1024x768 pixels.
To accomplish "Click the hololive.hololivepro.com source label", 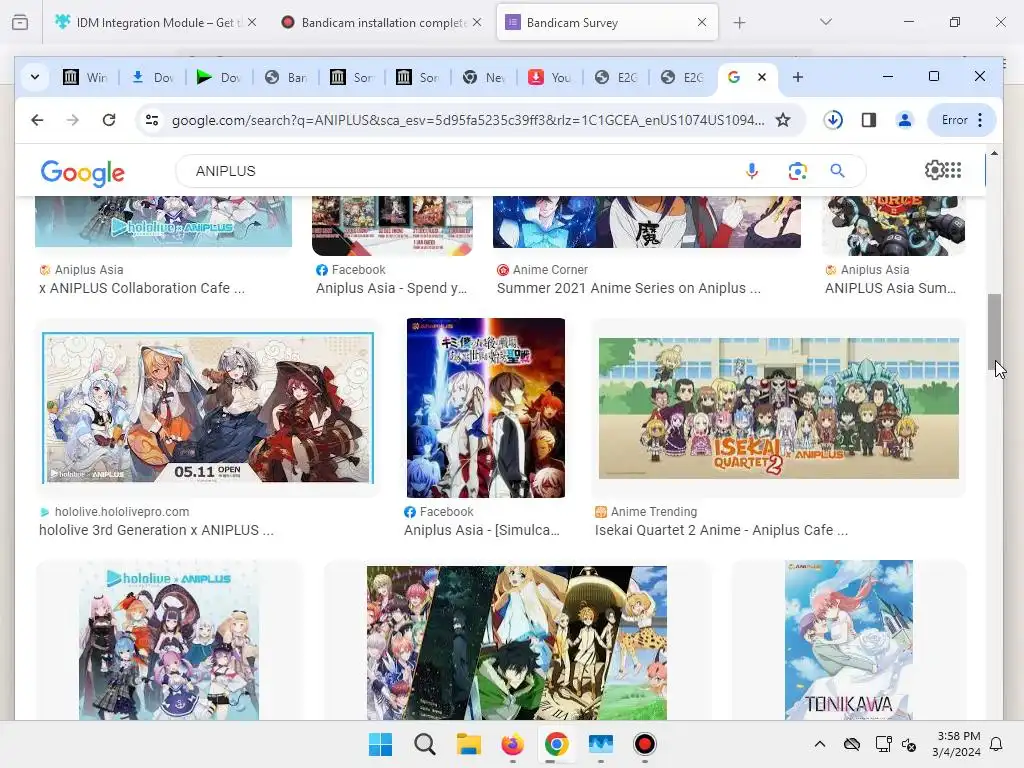I will 121,512.
